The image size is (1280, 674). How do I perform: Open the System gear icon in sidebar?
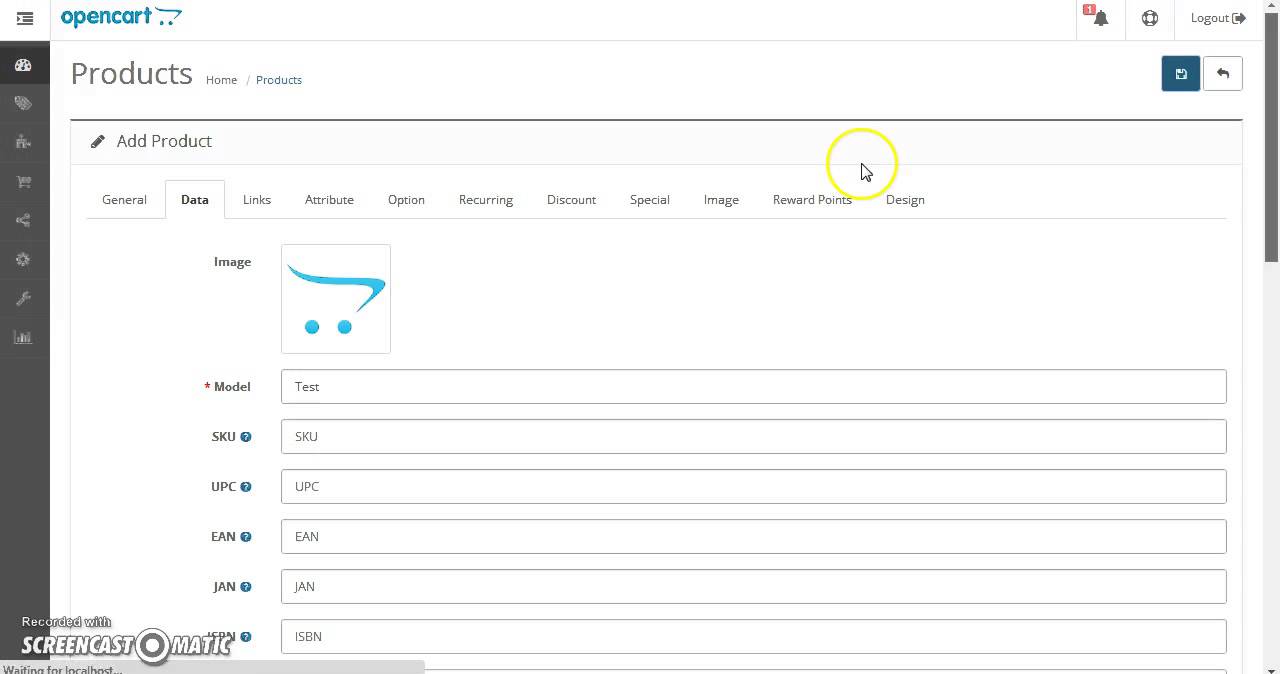click(x=24, y=259)
